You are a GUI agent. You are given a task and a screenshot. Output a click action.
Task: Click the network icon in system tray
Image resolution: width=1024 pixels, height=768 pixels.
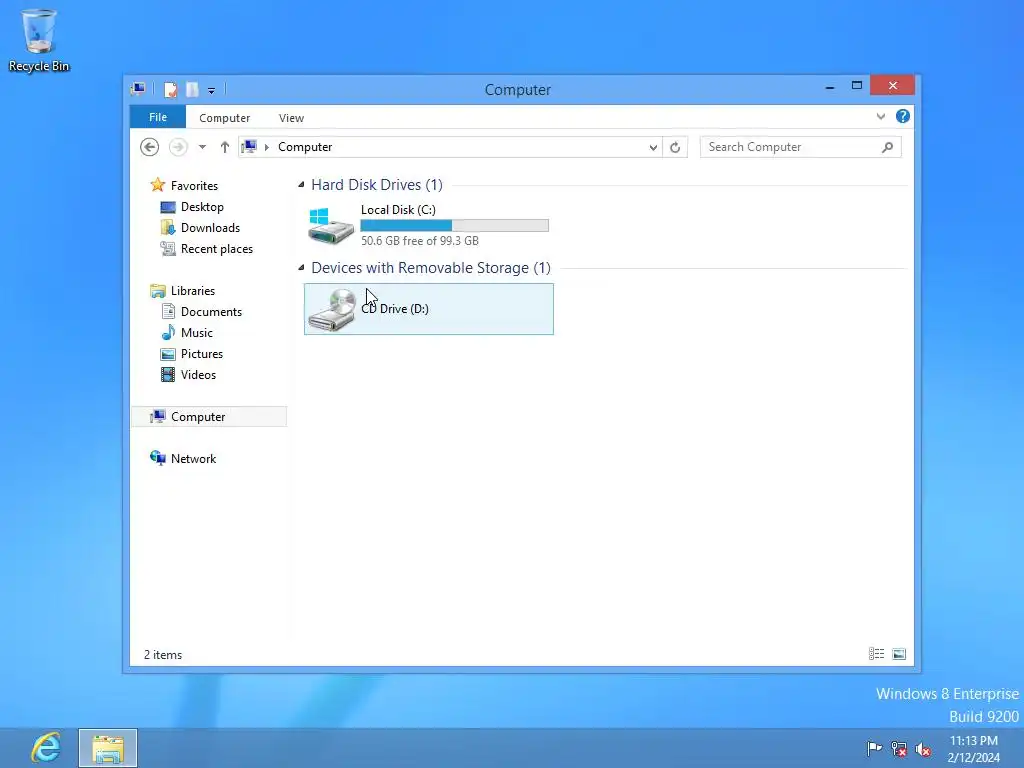pos(899,749)
